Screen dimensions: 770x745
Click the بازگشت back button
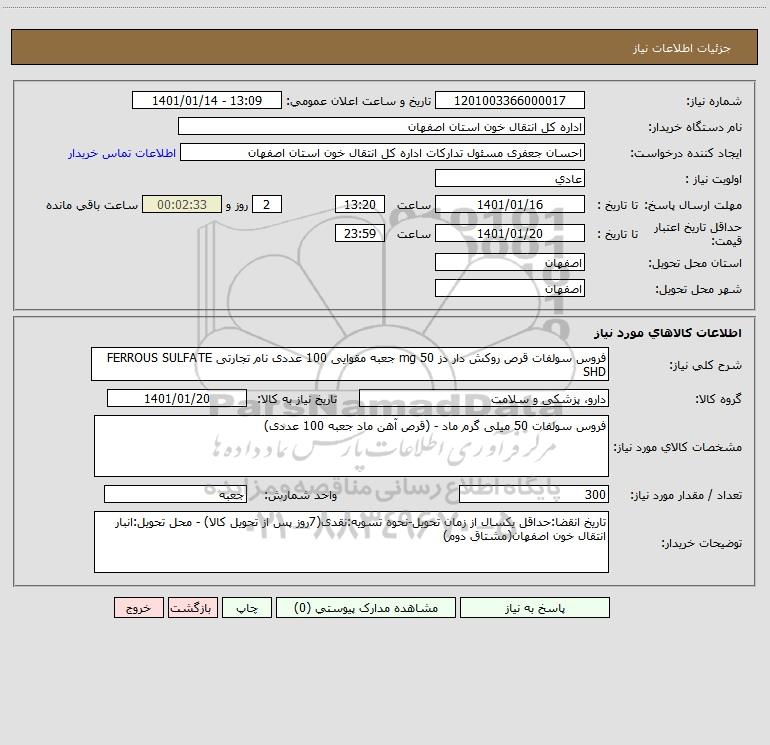(x=192, y=607)
